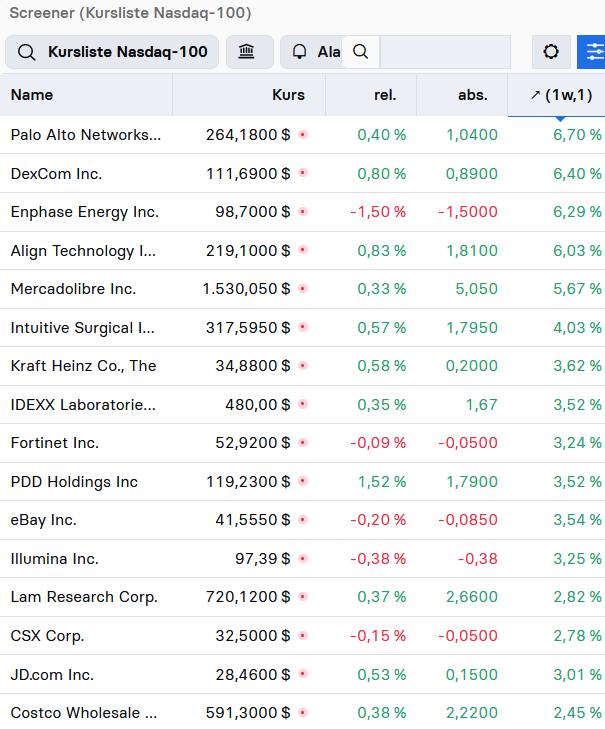605x729 pixels.
Task: Click the price 97,39 $
Action: pyautogui.click(x=263, y=558)
